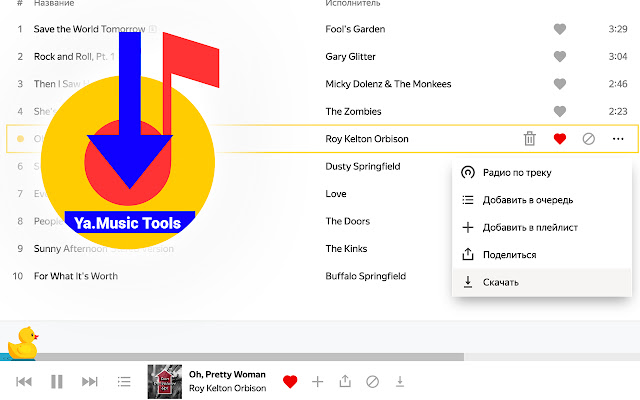
Task: Skip to next track in player
Action: tap(90, 382)
